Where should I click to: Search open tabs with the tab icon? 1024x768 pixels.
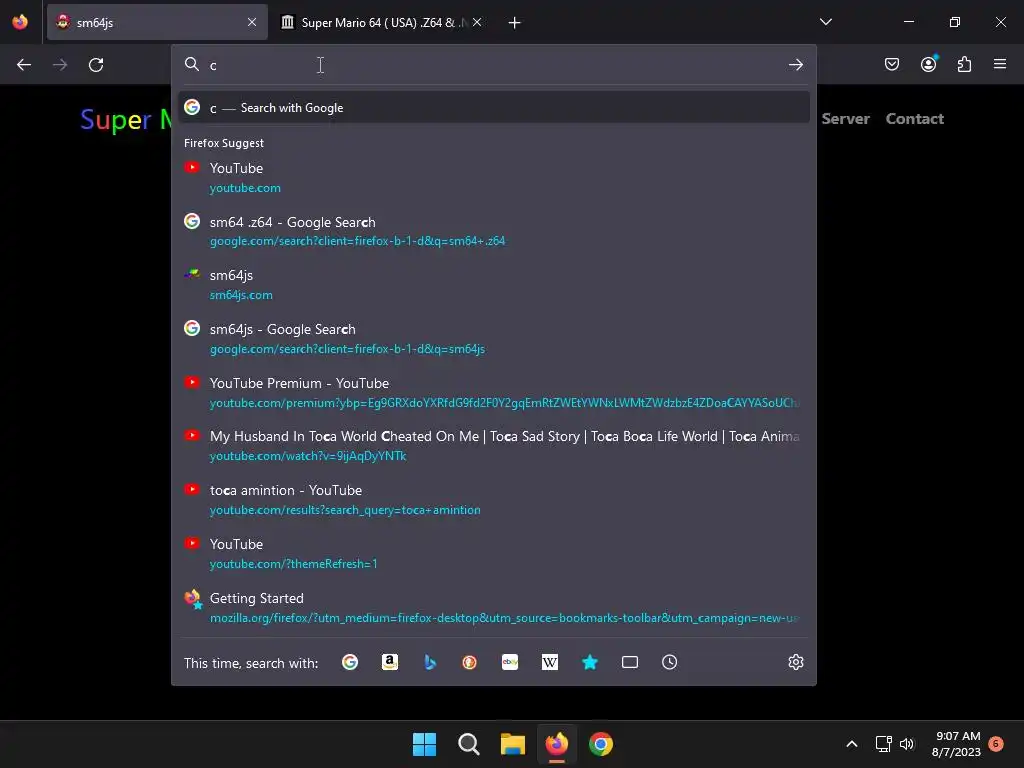coord(630,662)
